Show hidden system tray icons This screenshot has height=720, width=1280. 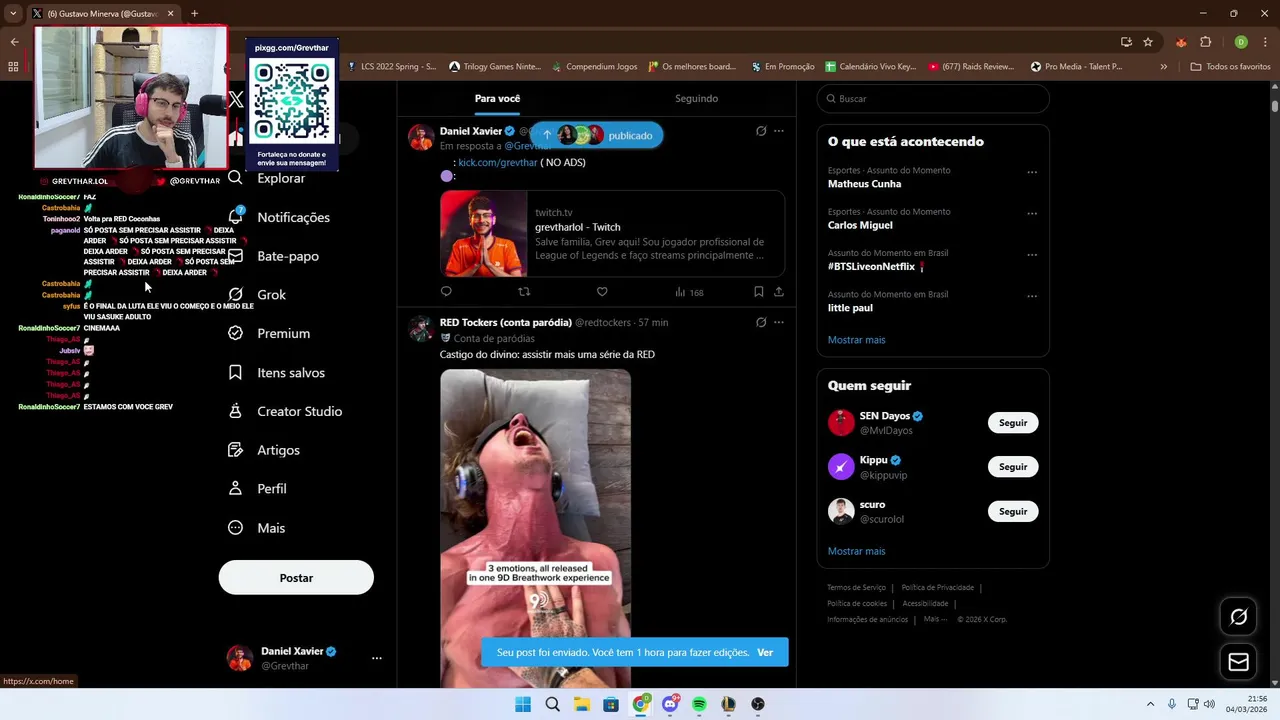coord(1150,704)
